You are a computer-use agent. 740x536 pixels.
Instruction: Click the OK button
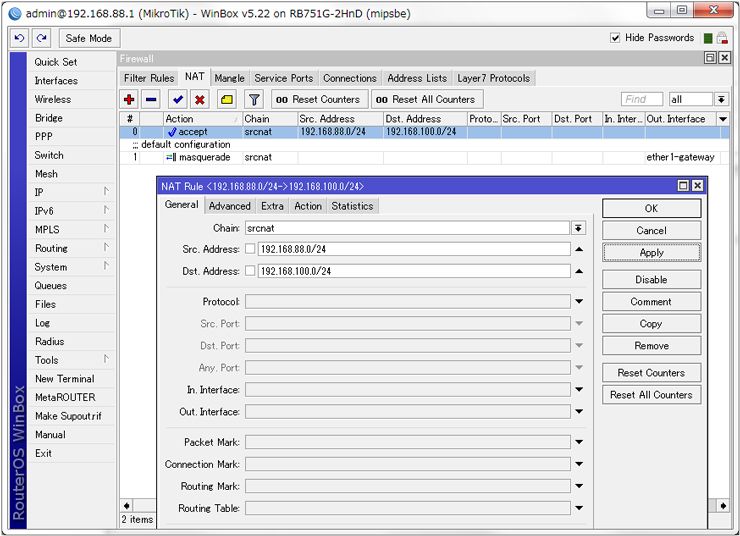point(651,209)
